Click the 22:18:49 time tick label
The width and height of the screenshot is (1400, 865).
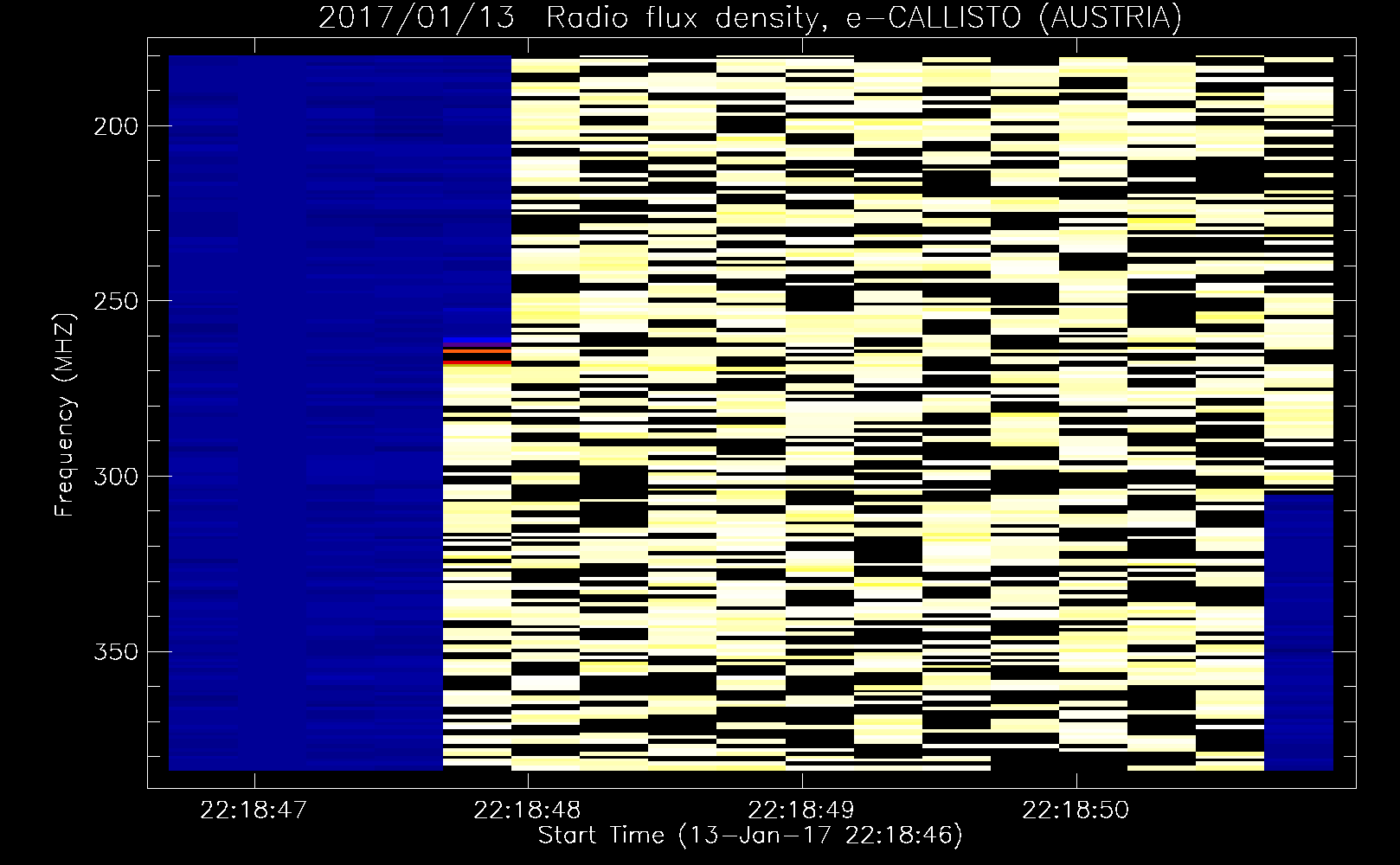pos(801,811)
